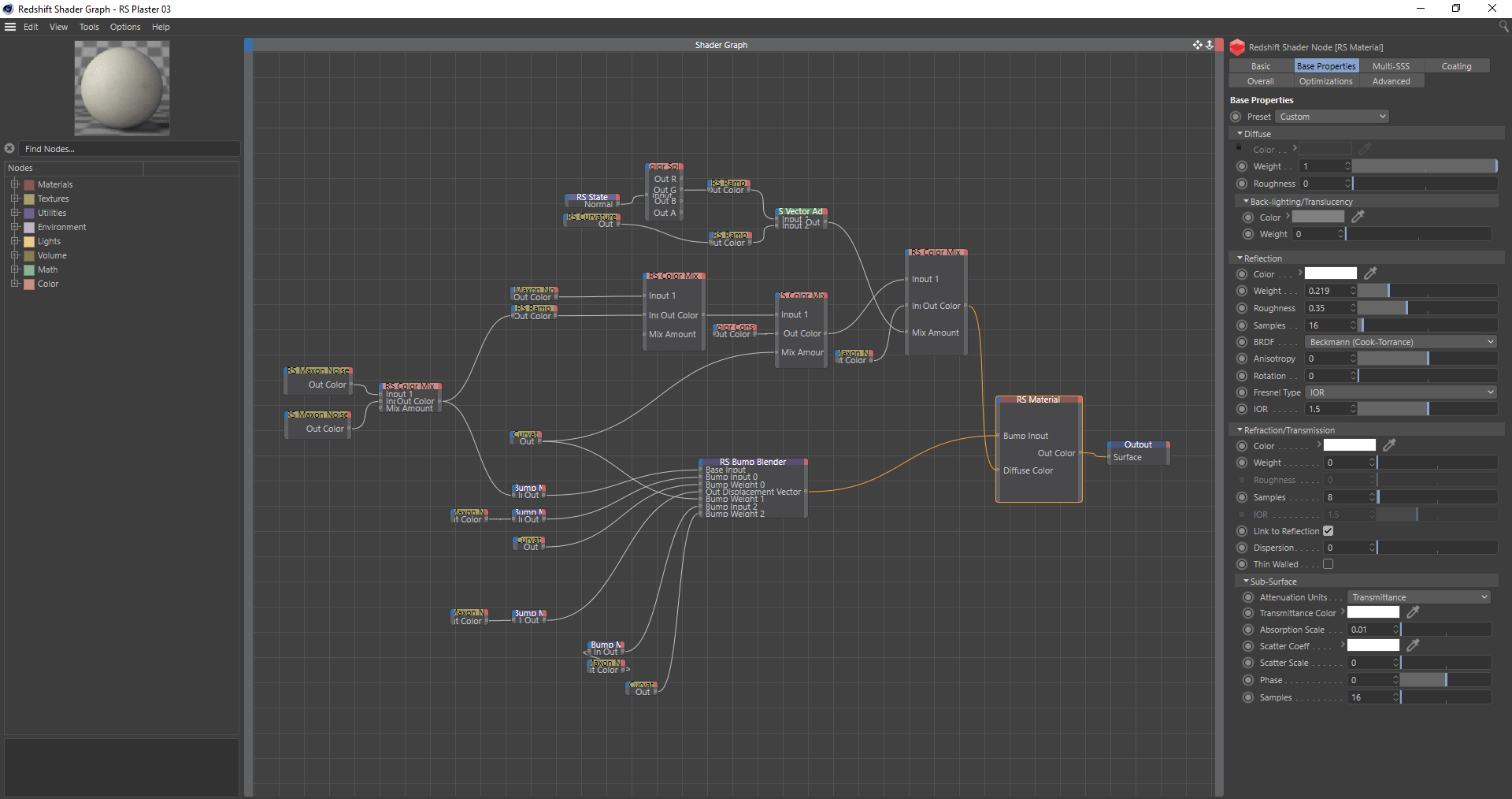The height and width of the screenshot is (799, 1512).
Task: Open the Tools menu
Action: [88, 26]
